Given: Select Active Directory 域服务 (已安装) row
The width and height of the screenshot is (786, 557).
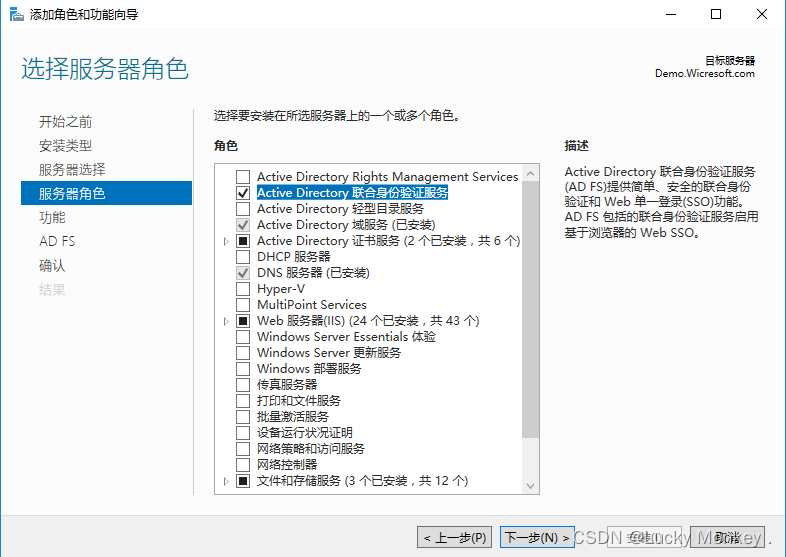Looking at the screenshot, I should coord(346,225).
